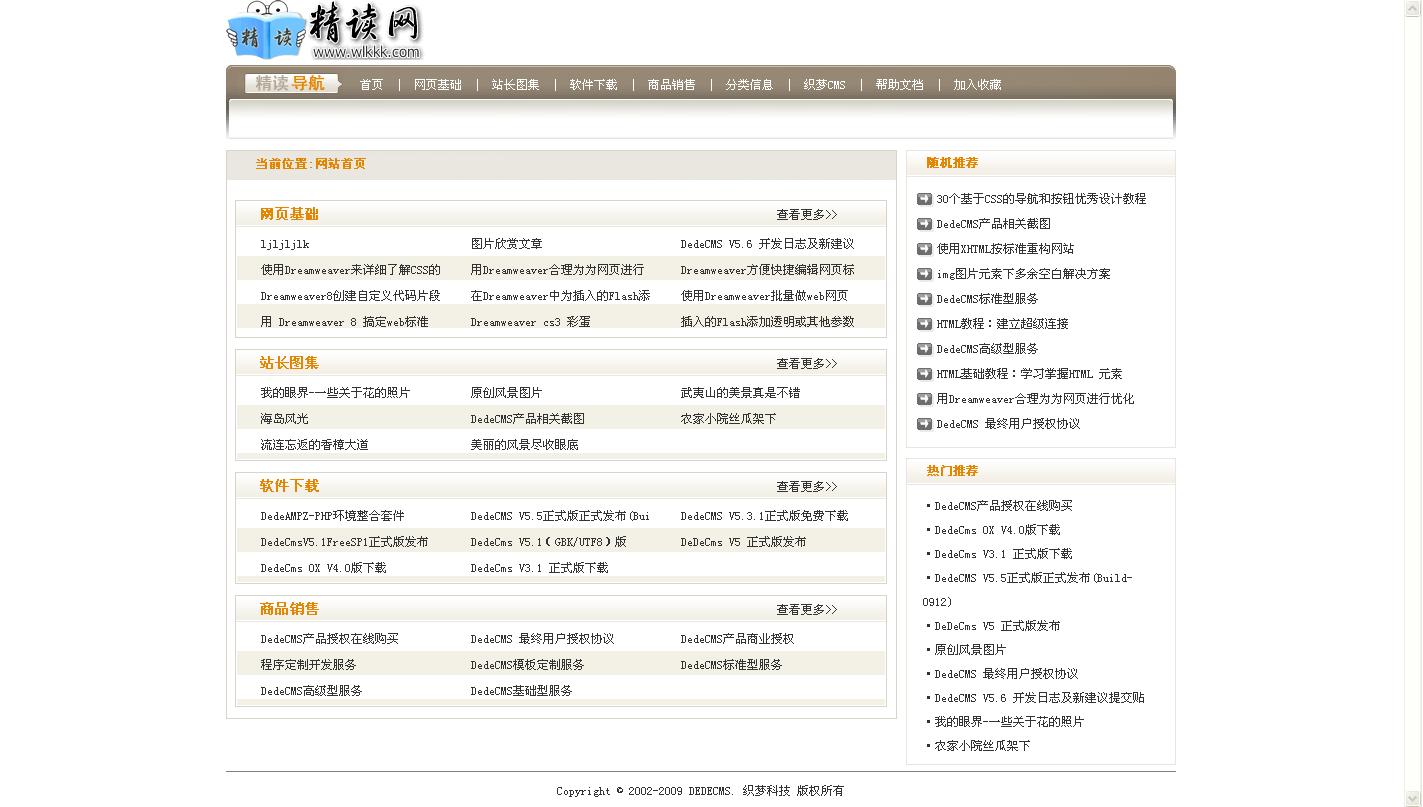Open DedeCms V3.1 正式版下载 in 热门推荐
This screenshot has height=807, width=1423.
1003,554
